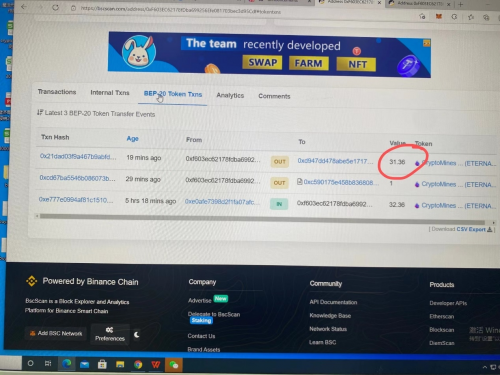Screen dimensions: 500x375
Task: Open the Preferences button
Action: pyautogui.click(x=110, y=334)
